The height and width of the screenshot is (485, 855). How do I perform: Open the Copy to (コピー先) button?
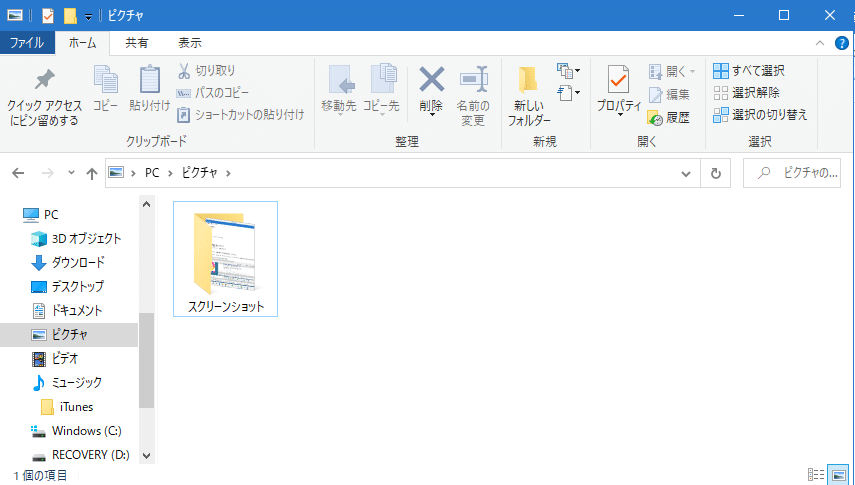click(382, 91)
